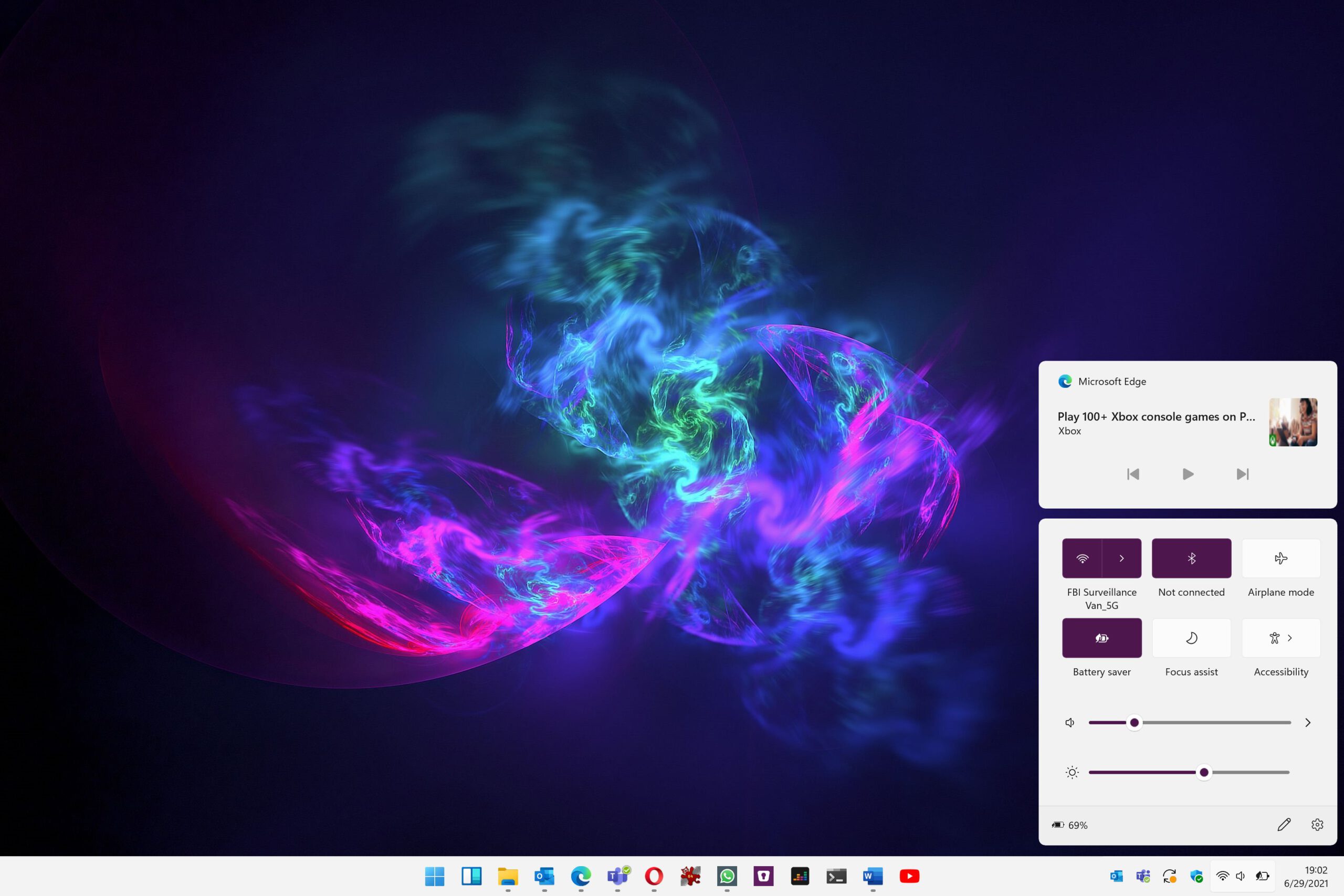The width and height of the screenshot is (1344, 896).
Task: Toggle Bluetooth (Not connected) off
Action: pyautogui.click(x=1191, y=558)
